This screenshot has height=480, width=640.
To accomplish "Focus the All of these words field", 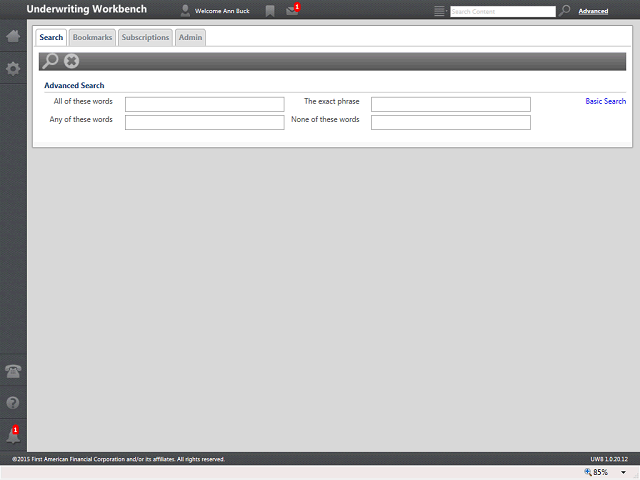I will [x=204, y=104].
